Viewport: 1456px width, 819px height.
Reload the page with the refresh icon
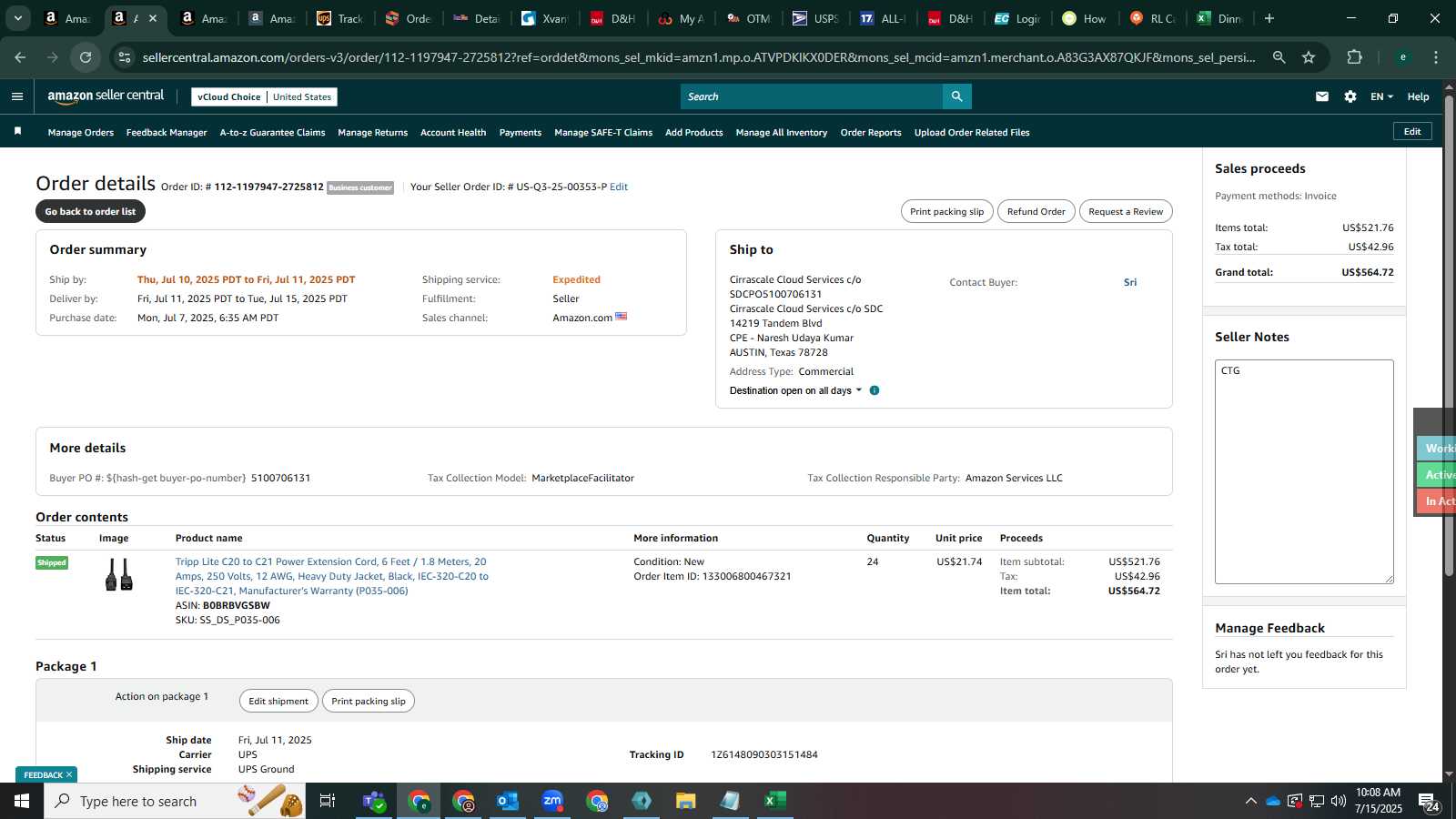click(x=86, y=57)
